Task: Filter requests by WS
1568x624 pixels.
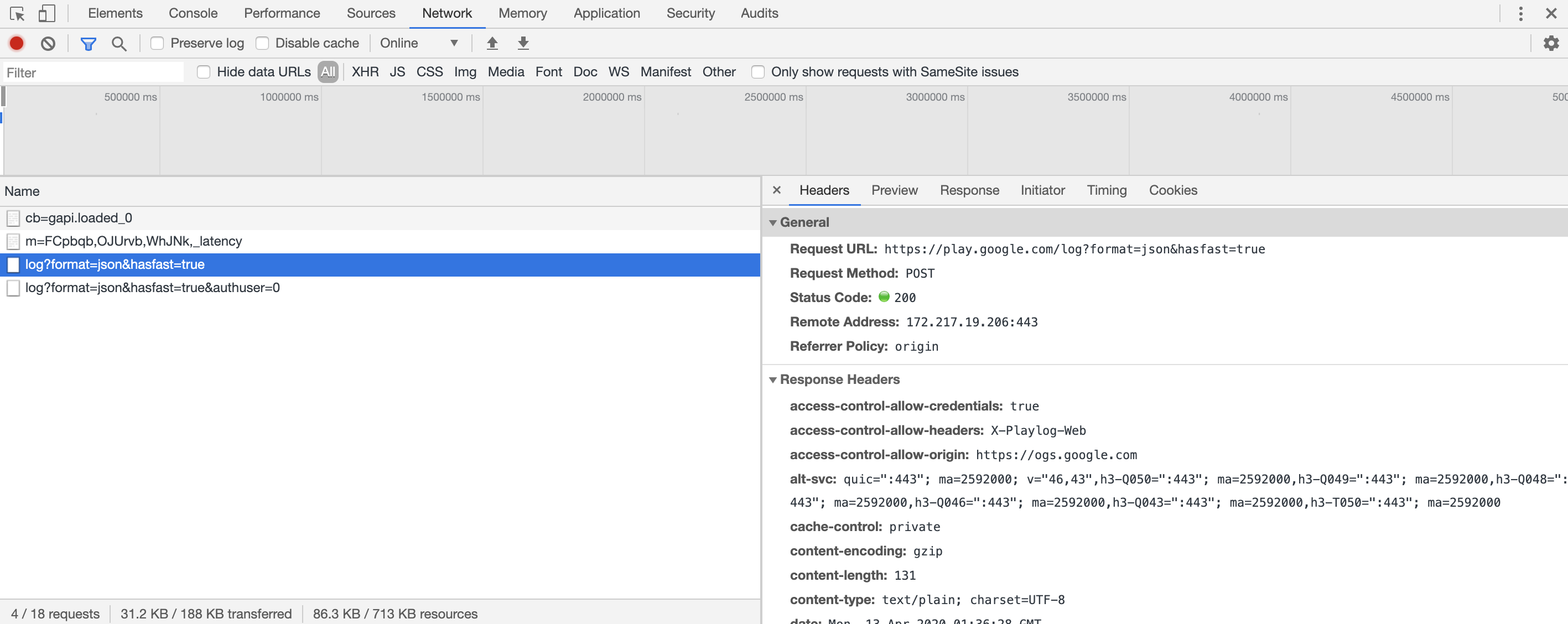Action: coord(619,72)
